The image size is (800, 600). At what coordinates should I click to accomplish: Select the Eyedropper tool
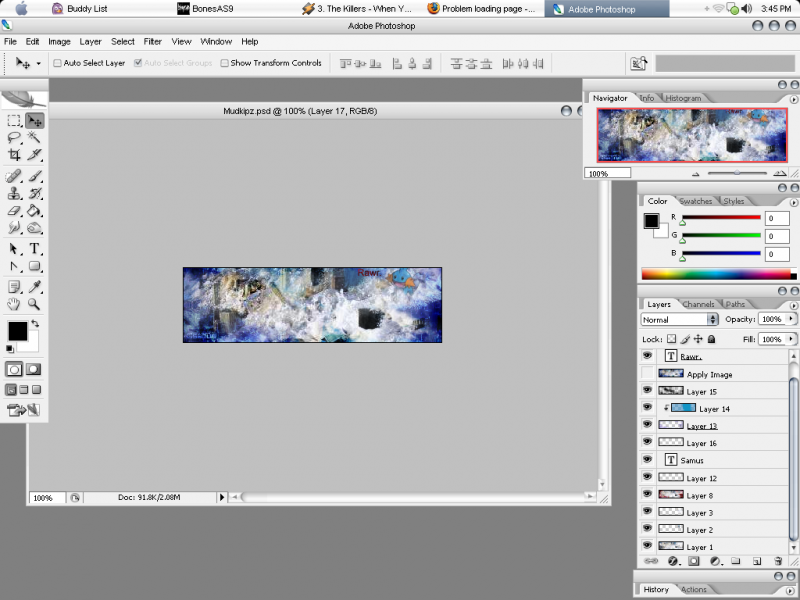point(34,287)
